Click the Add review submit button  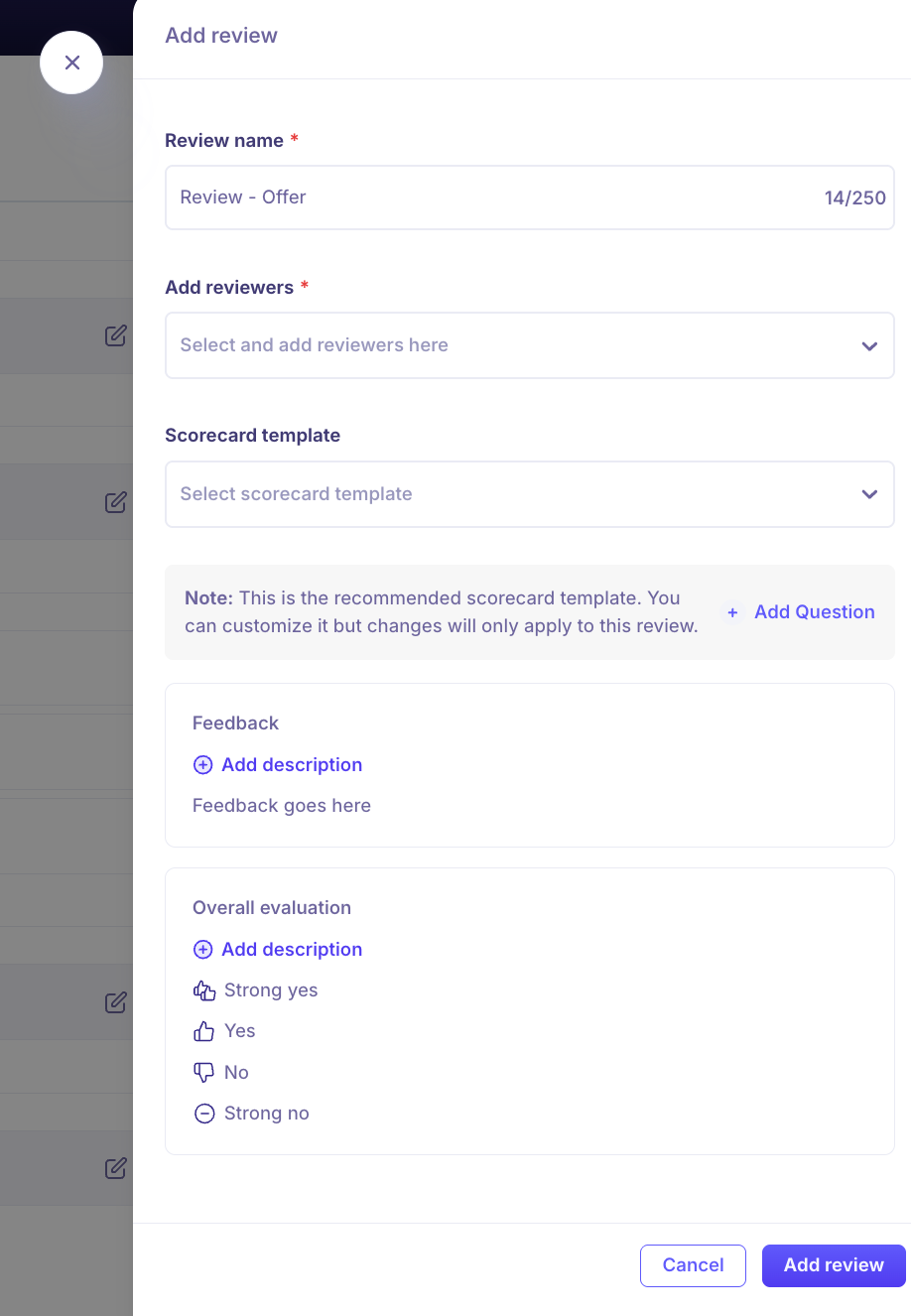(834, 1265)
